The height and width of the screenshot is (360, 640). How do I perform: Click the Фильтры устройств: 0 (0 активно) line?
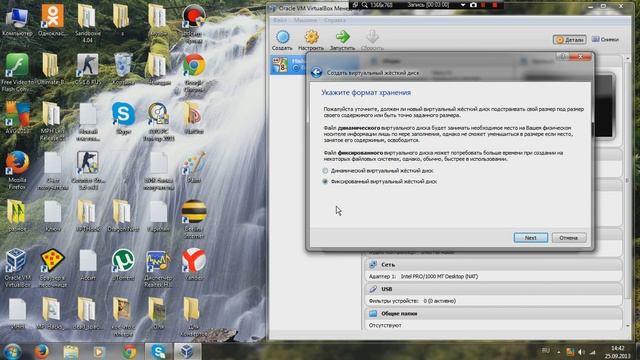pos(412,301)
